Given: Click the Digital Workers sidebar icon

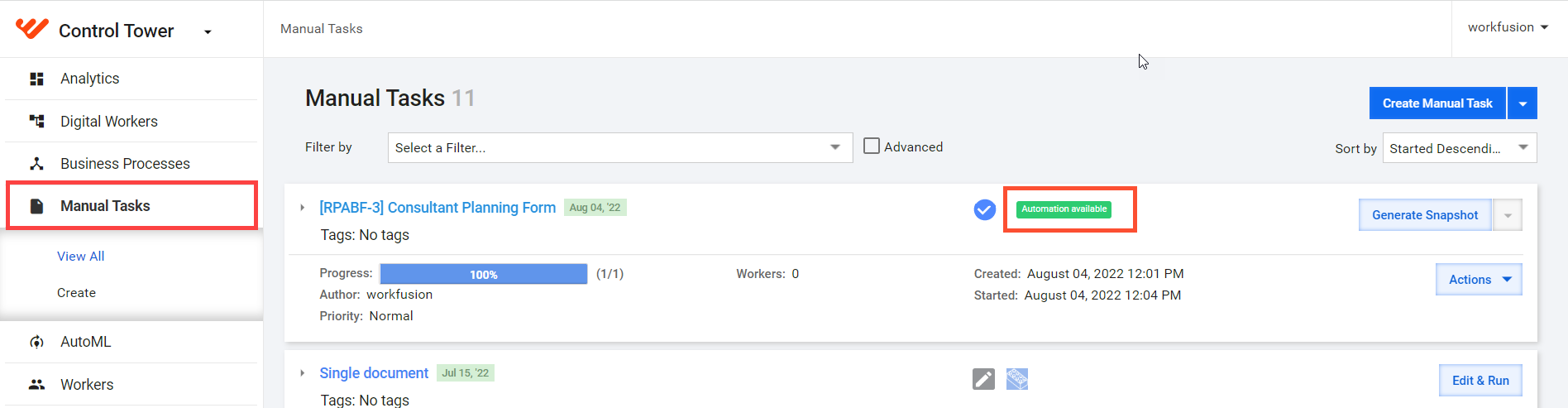Looking at the screenshot, I should point(36,121).
